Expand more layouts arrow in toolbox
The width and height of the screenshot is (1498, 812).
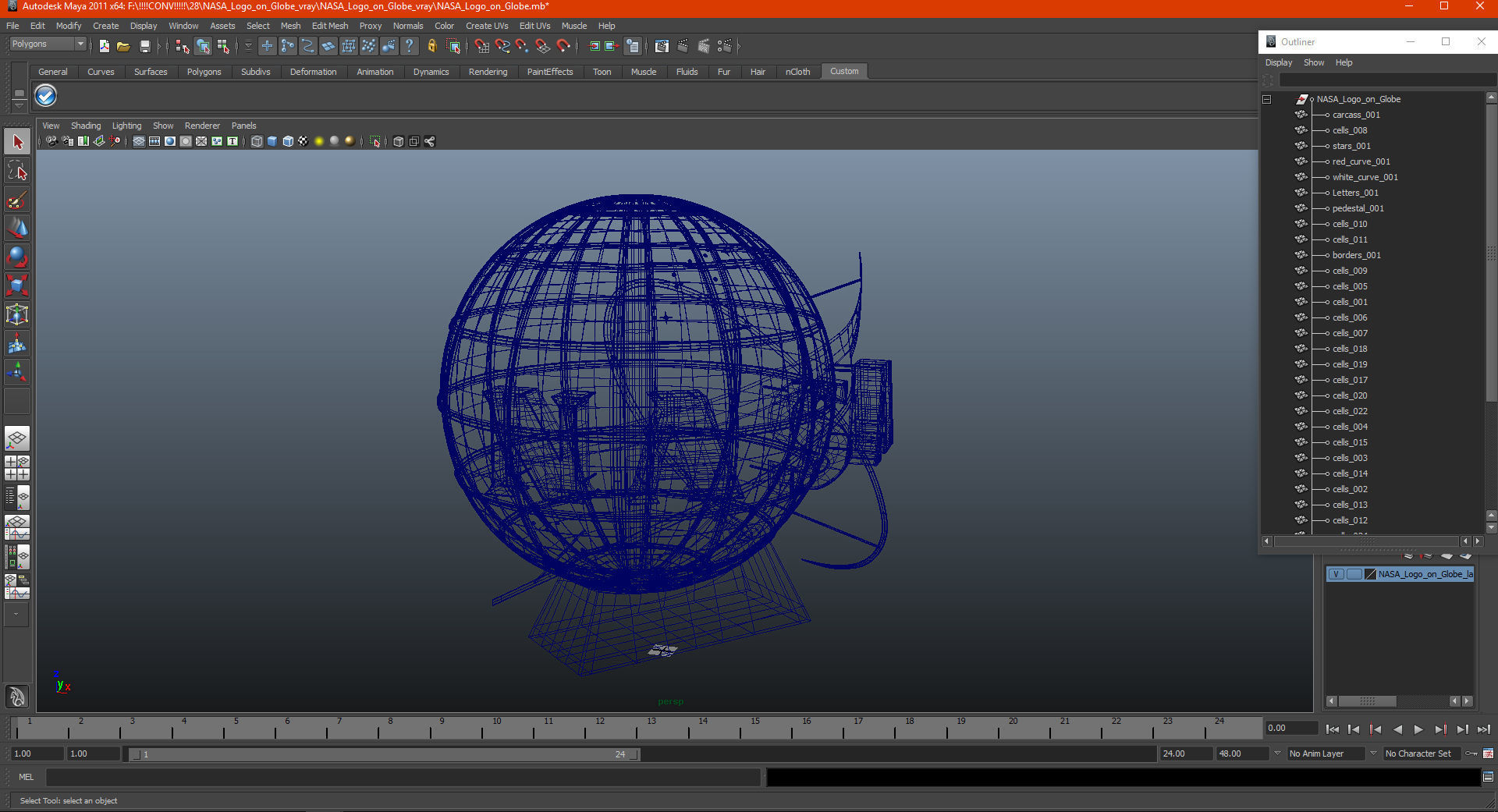coord(17,615)
